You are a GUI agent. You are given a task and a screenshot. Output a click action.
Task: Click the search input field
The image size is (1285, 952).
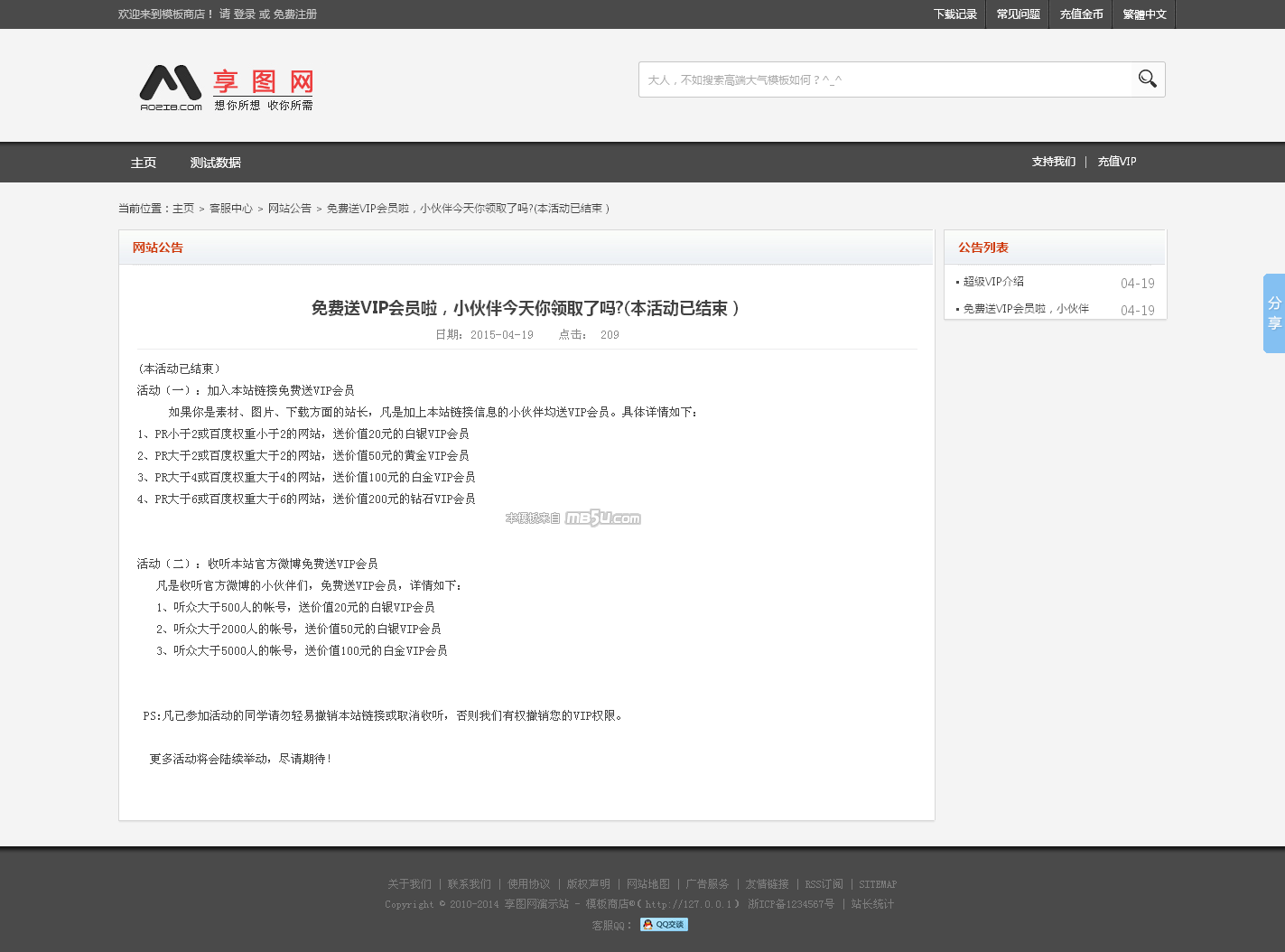point(885,79)
